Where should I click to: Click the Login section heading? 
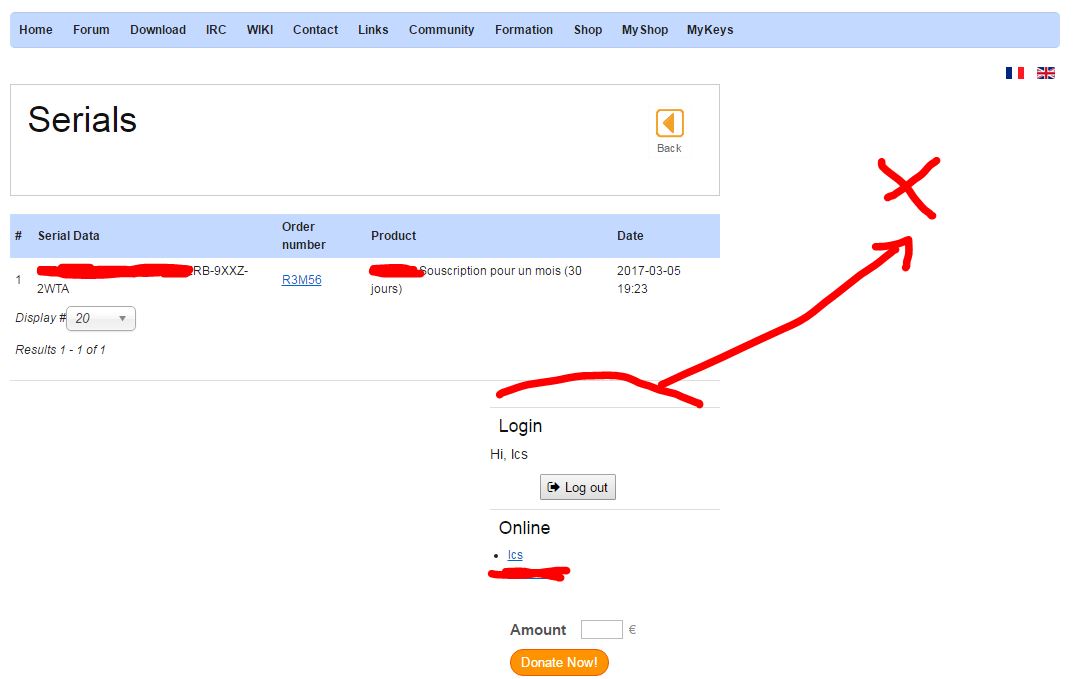tap(520, 426)
